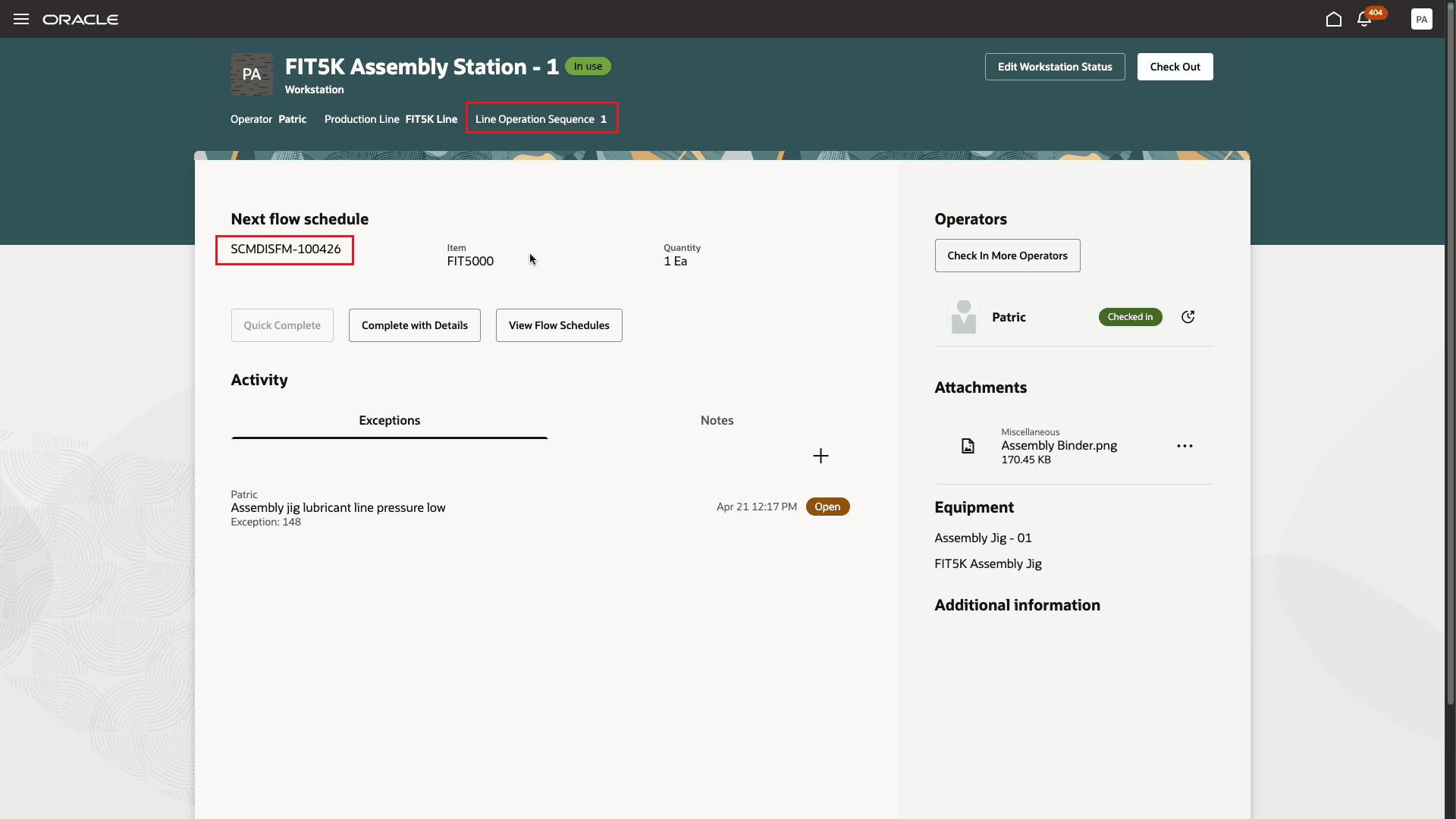Click Edit Workstation Status button

pyautogui.click(x=1054, y=67)
